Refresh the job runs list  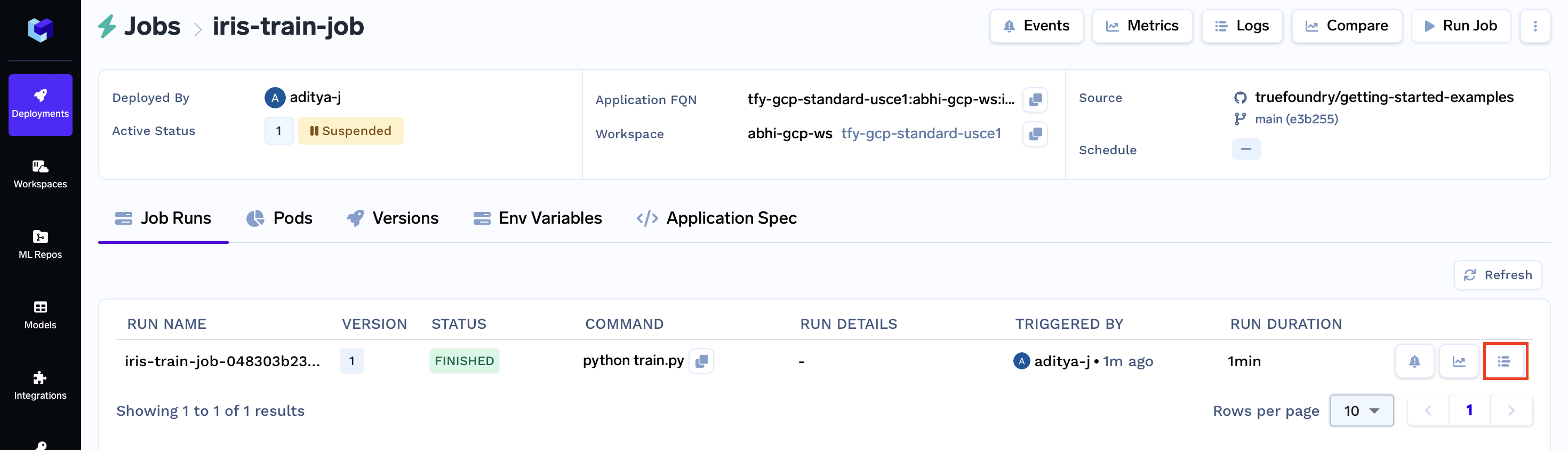pos(1498,275)
